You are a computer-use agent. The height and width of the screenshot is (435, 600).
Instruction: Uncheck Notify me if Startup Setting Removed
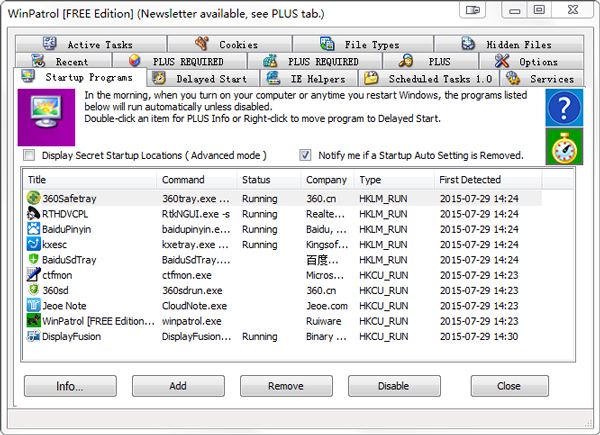pyautogui.click(x=305, y=155)
